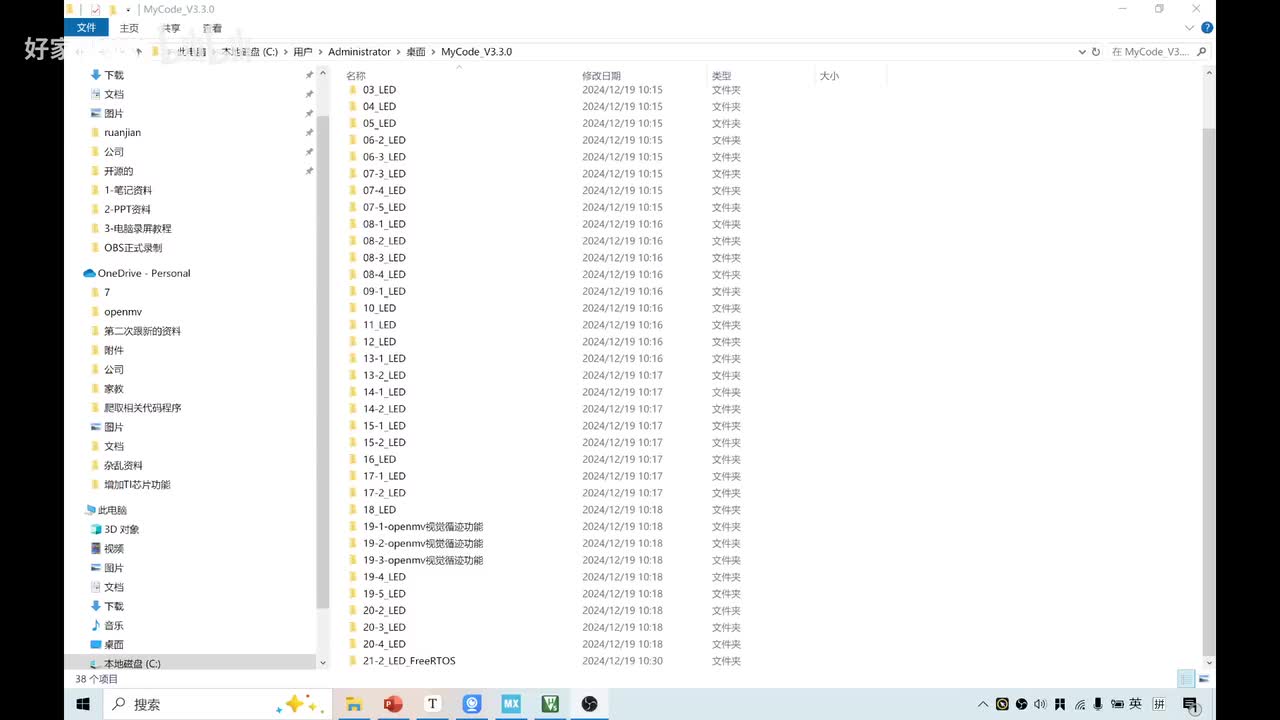Select openmv under OneDrive
This screenshot has height=720, width=1280.
click(123, 312)
